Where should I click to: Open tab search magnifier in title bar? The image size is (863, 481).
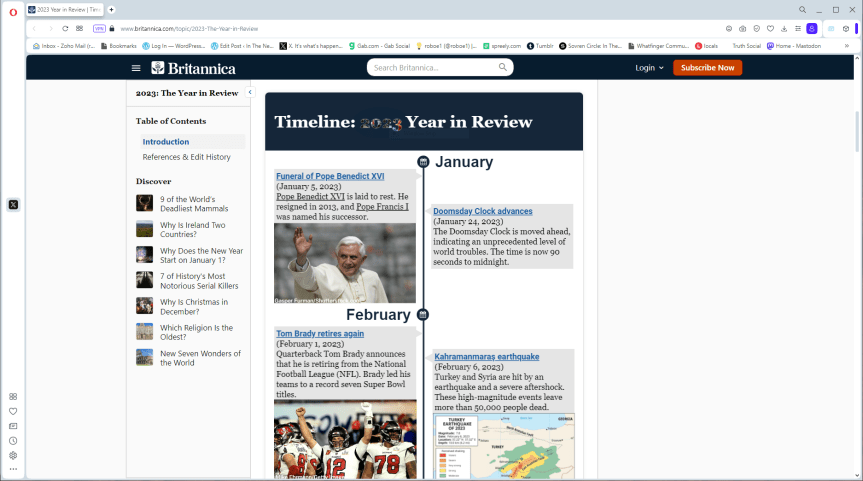pos(802,10)
